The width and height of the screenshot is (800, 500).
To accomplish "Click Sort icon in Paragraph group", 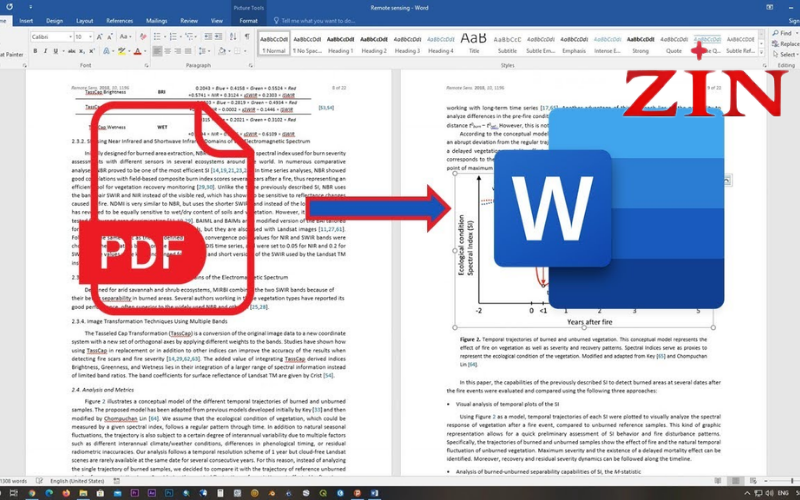I will (233, 37).
